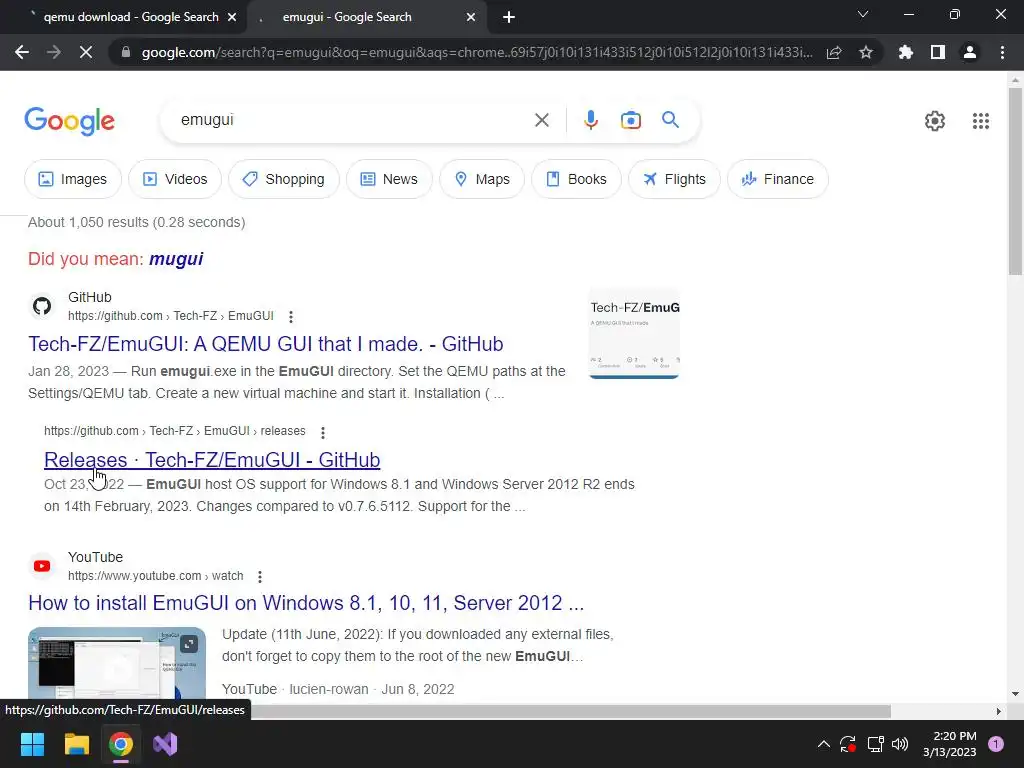Open the share this page icon

[834, 53]
